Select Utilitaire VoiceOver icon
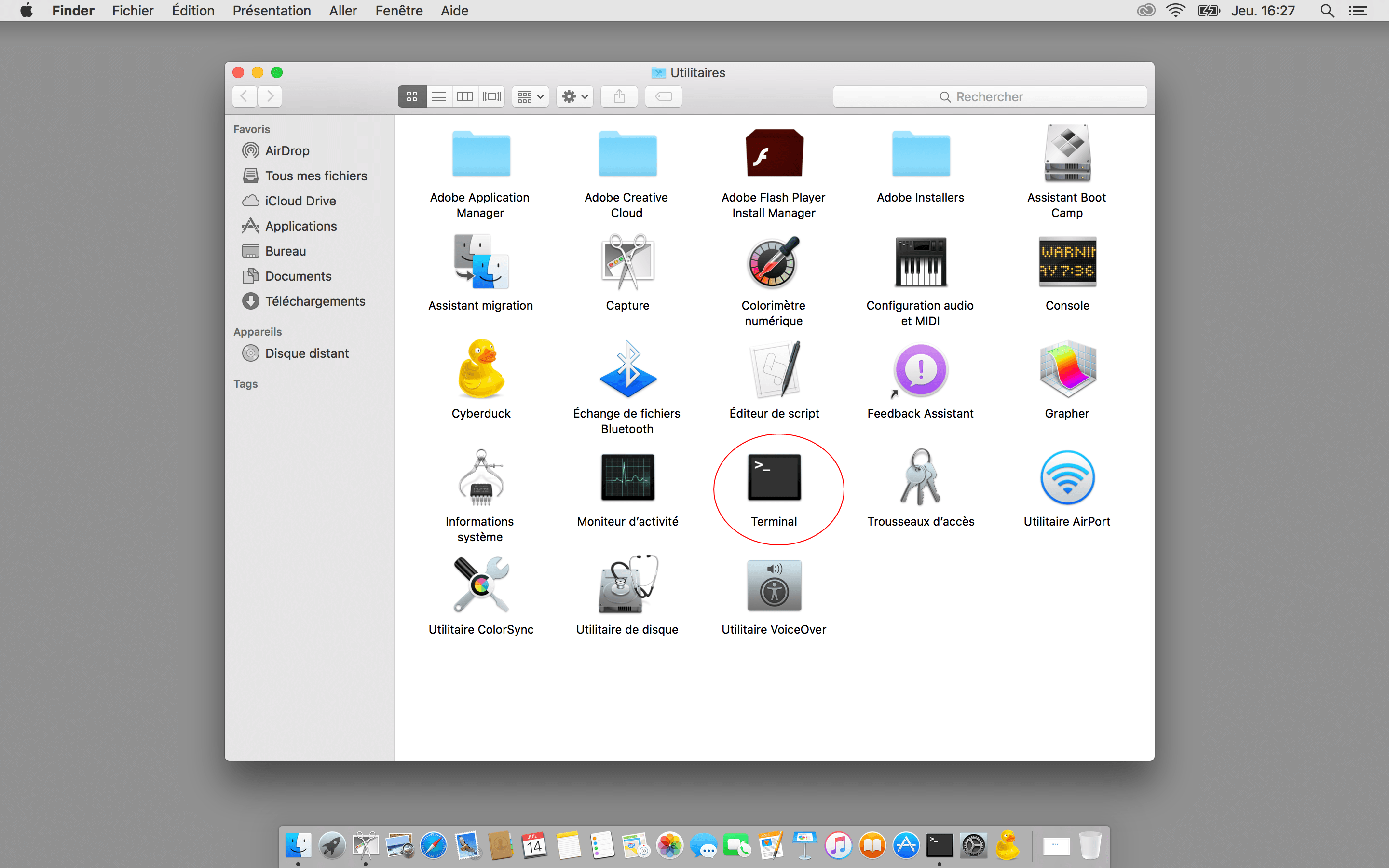This screenshot has height=868, width=1389. click(x=774, y=585)
